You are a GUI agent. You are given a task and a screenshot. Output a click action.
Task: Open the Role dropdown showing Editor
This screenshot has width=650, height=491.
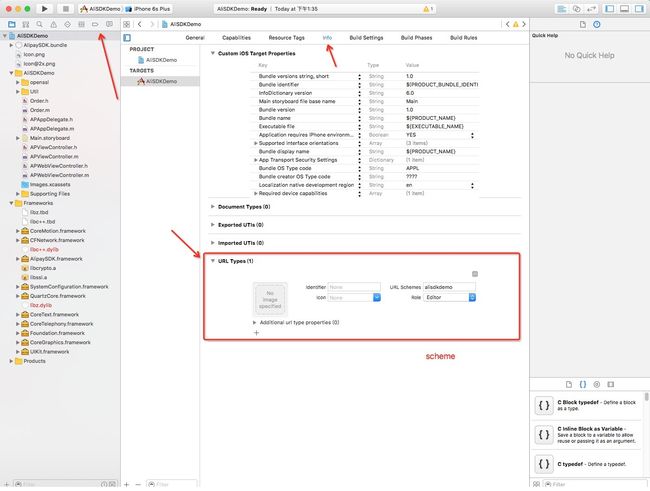(449, 297)
